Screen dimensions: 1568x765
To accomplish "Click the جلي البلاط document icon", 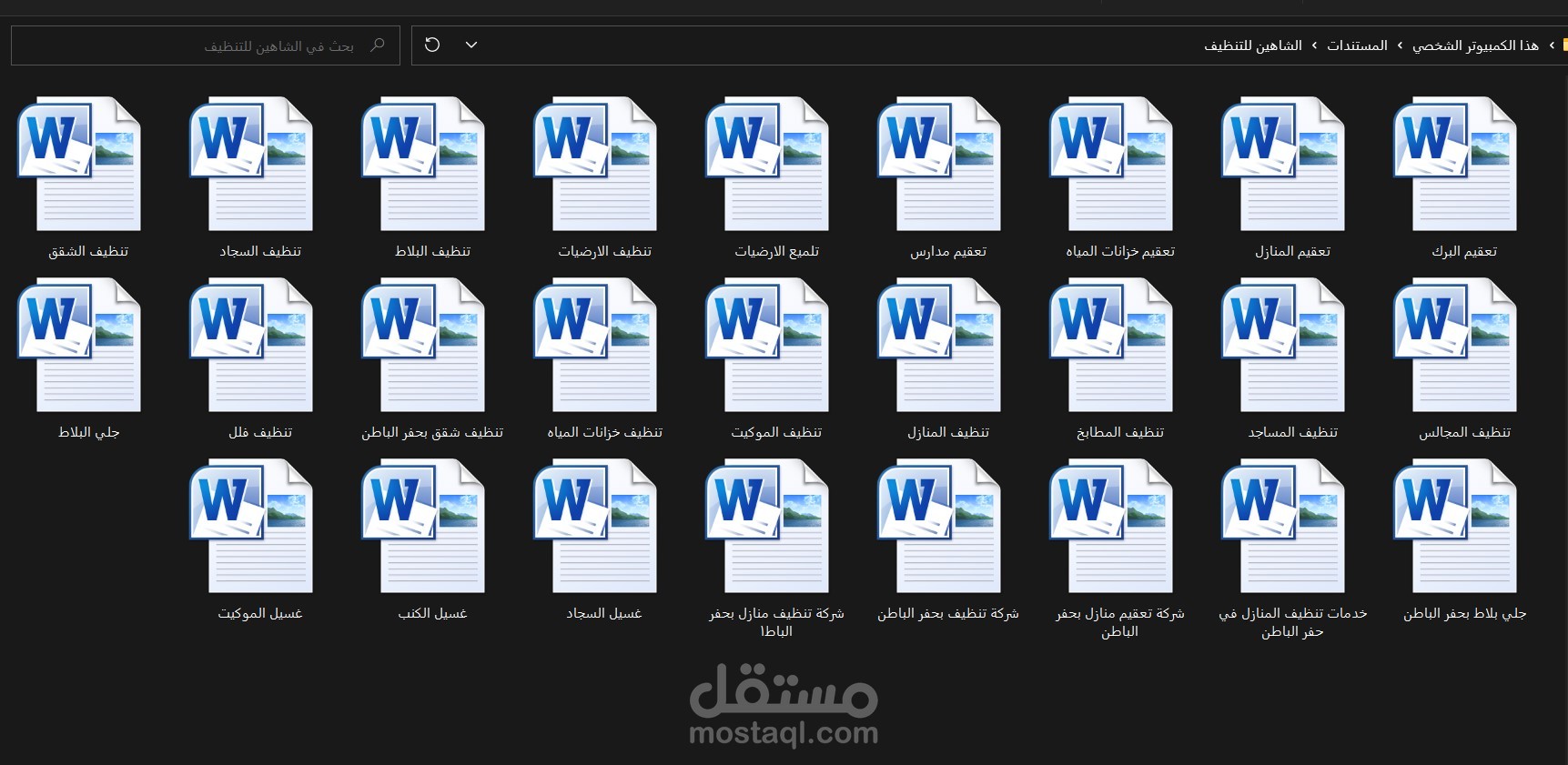I will pos(79,345).
